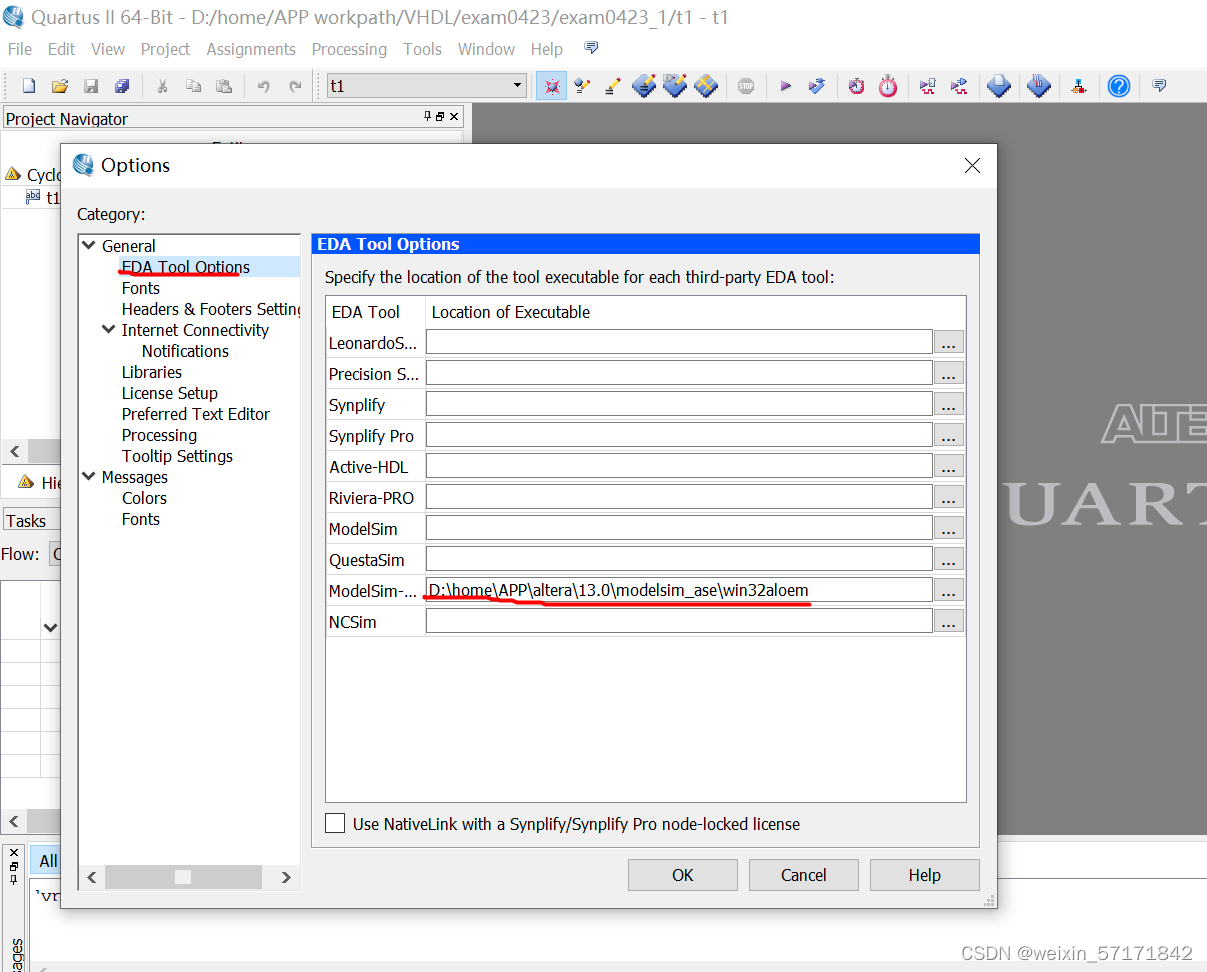Click browse button for LeonardoSpectrum row
Image resolution: width=1207 pixels, height=972 pixels.
click(949, 343)
